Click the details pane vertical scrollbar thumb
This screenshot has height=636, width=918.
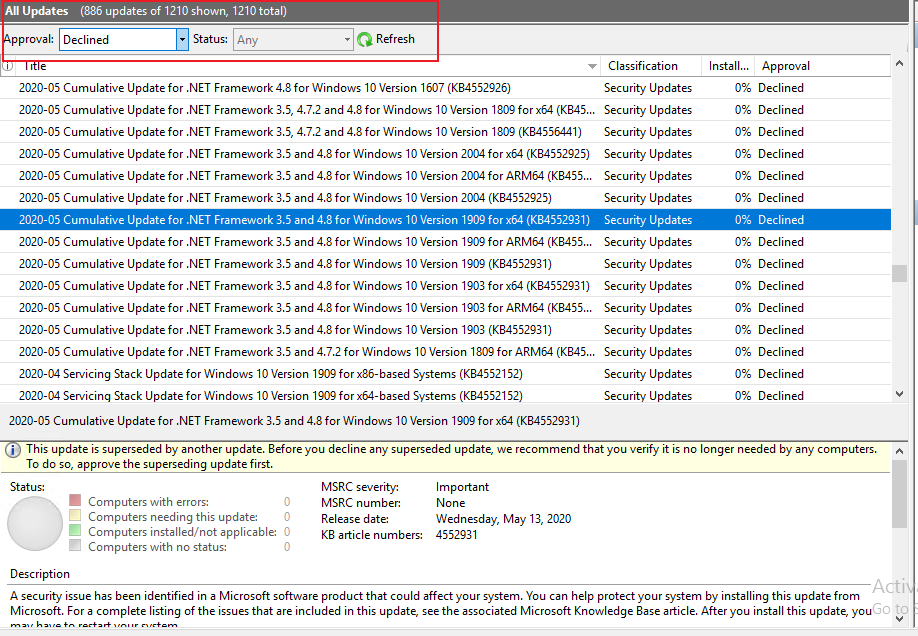(900, 494)
